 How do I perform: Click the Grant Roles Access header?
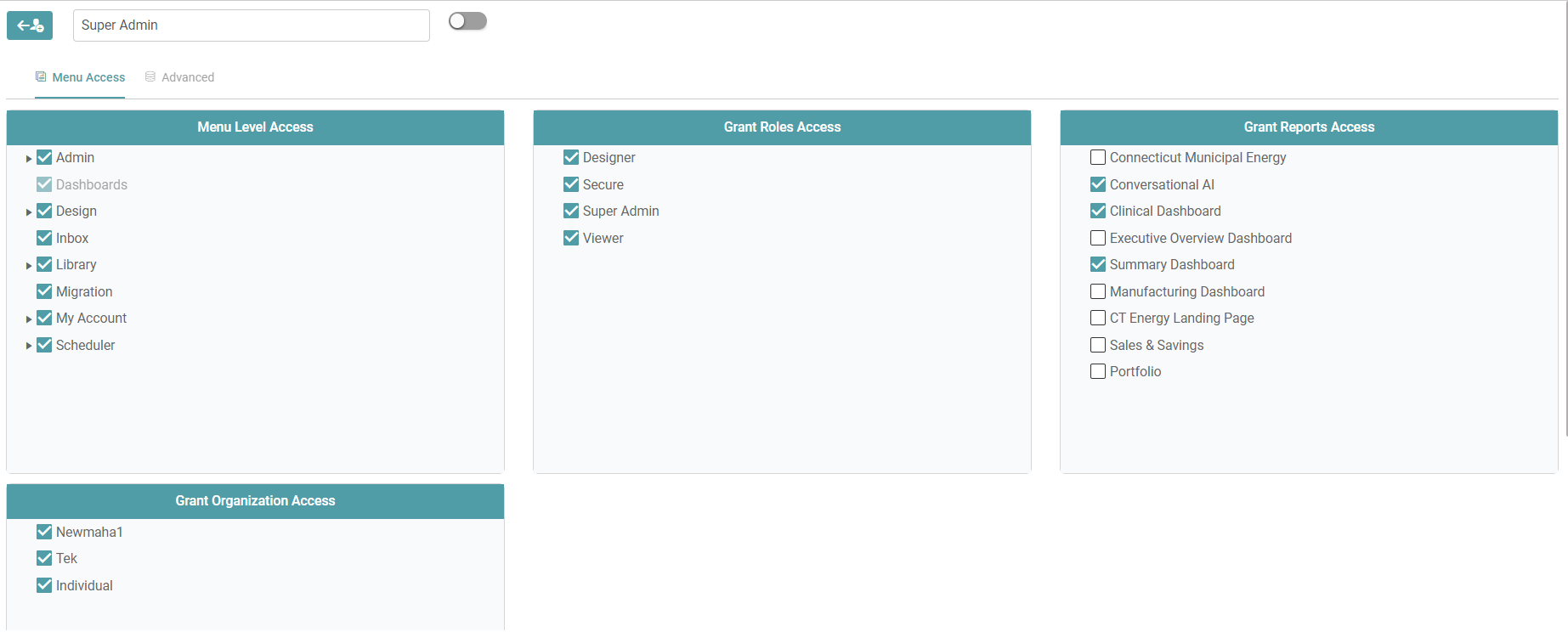[x=782, y=127]
